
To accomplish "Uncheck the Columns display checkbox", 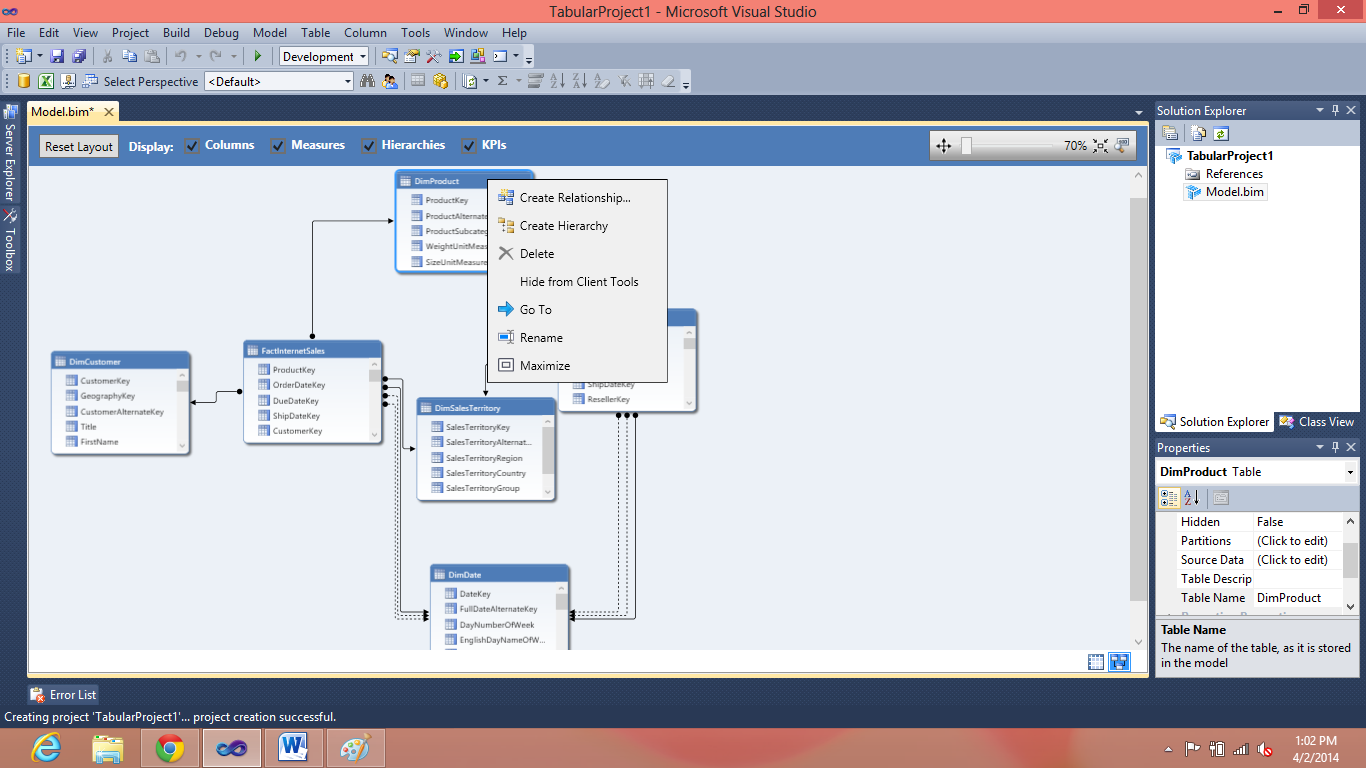I will [x=192, y=146].
